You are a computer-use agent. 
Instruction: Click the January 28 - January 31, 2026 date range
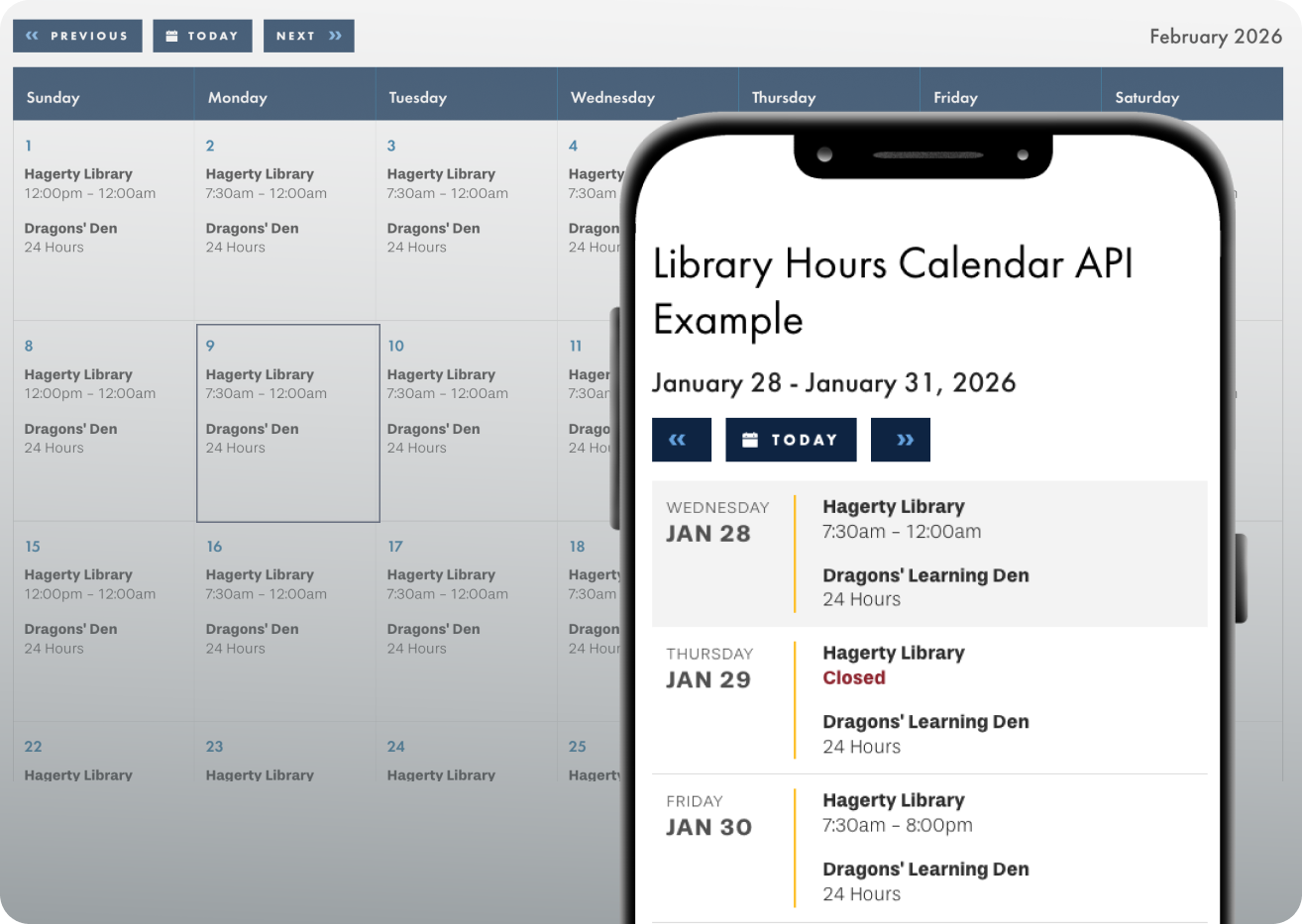(x=834, y=383)
